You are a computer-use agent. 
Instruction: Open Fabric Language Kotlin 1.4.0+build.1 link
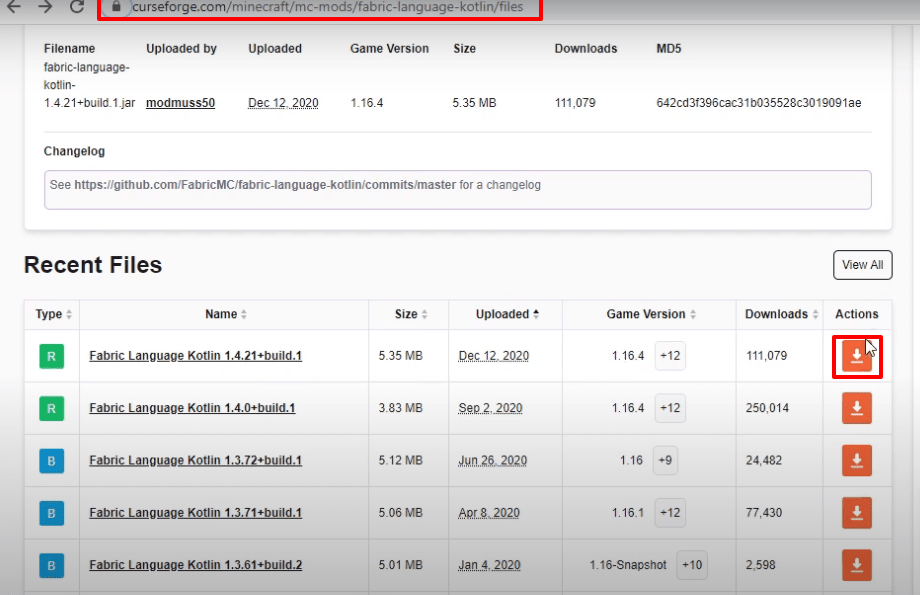[x=192, y=408]
